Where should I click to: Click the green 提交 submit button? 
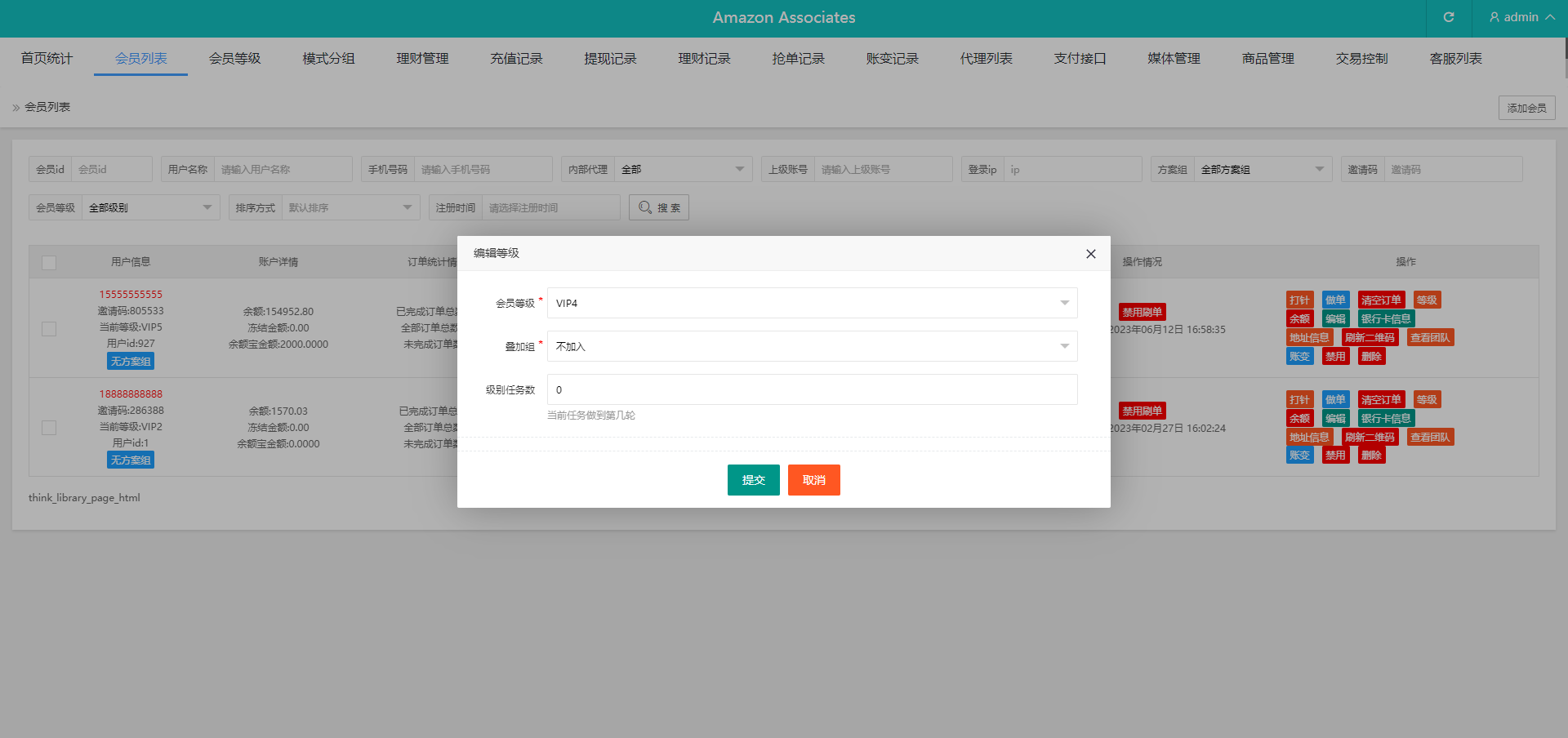[753, 480]
